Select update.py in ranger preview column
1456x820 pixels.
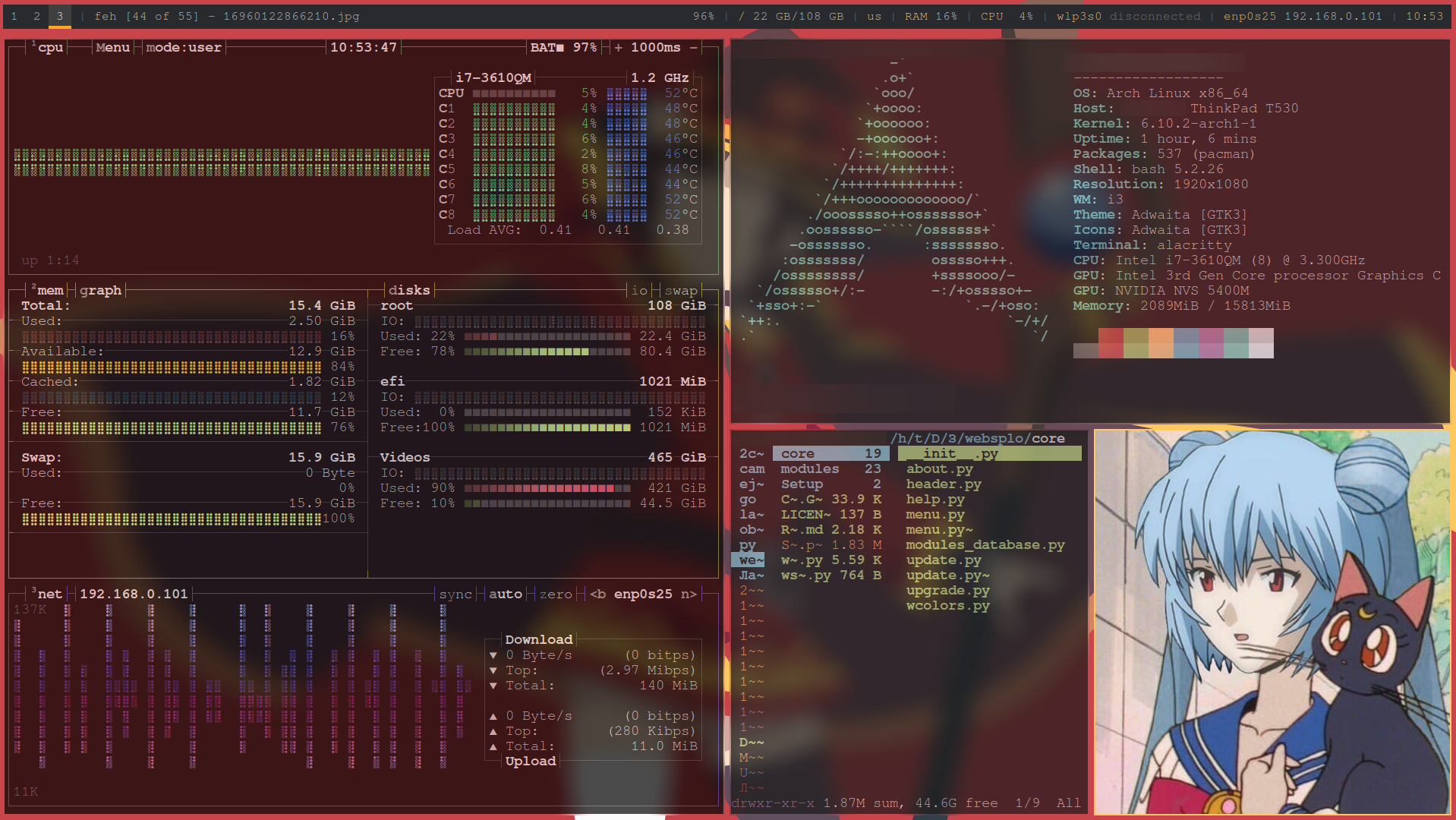(x=944, y=560)
